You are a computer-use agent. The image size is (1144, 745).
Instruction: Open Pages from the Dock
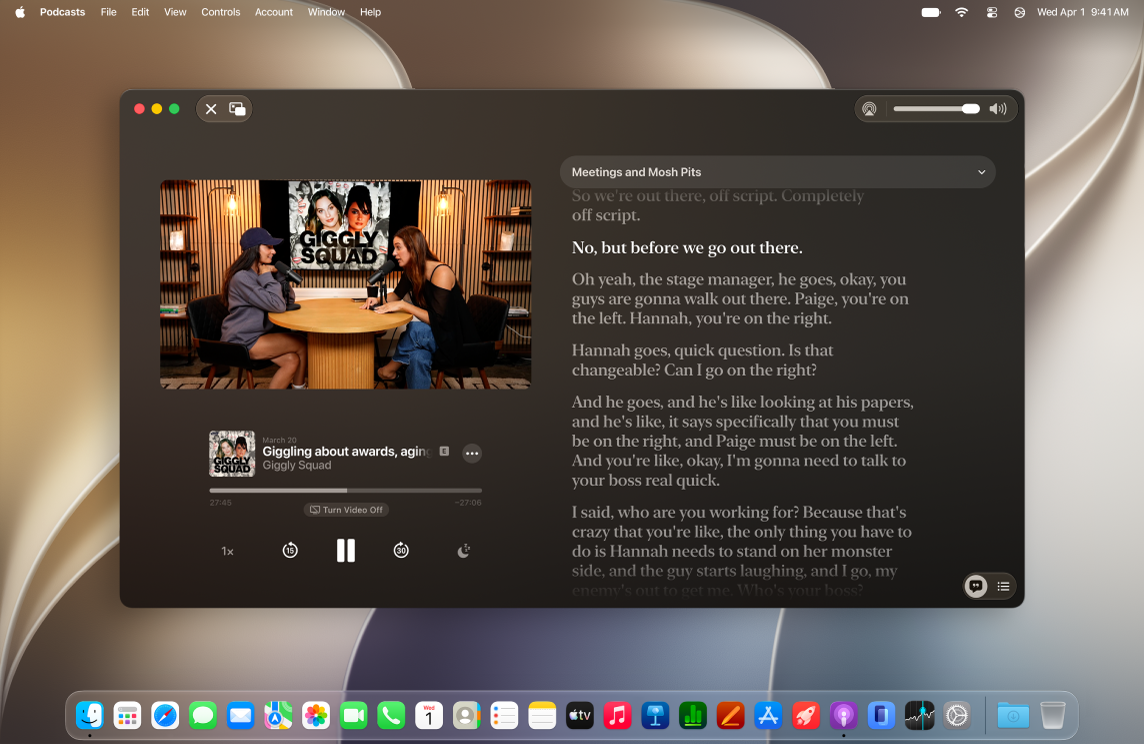point(730,716)
